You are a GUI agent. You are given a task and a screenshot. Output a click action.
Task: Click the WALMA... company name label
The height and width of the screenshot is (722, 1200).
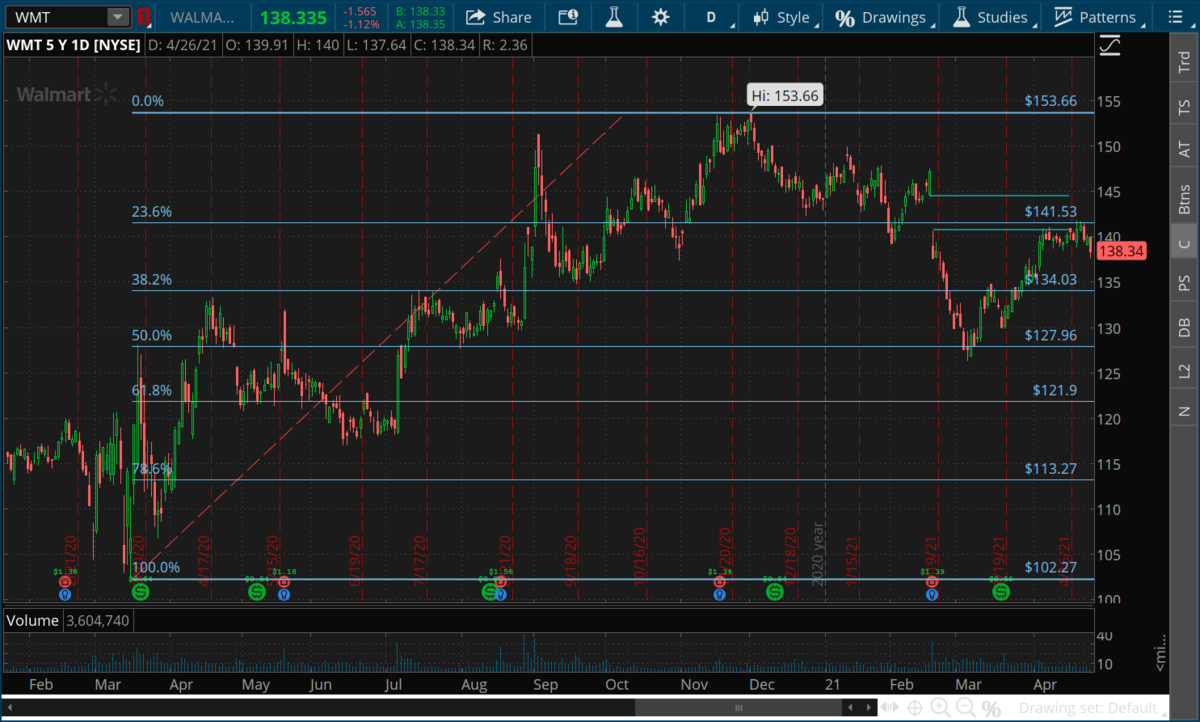(x=201, y=17)
